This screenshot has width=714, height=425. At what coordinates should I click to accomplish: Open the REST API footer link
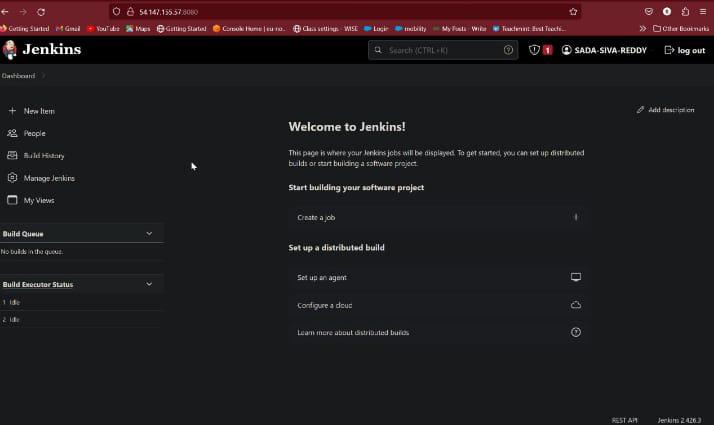pos(624,420)
